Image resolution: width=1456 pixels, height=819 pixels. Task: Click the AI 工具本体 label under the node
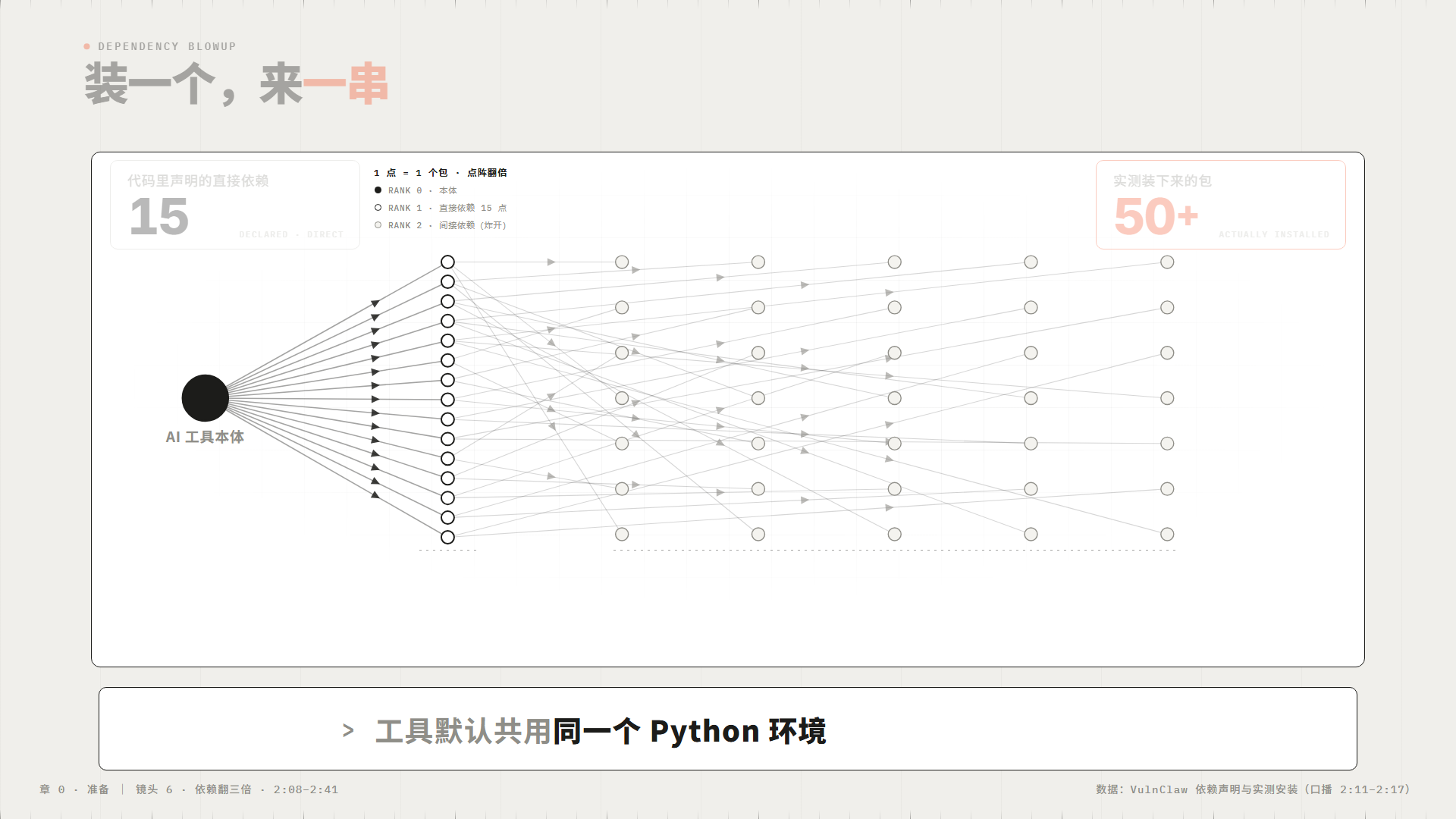coord(205,438)
